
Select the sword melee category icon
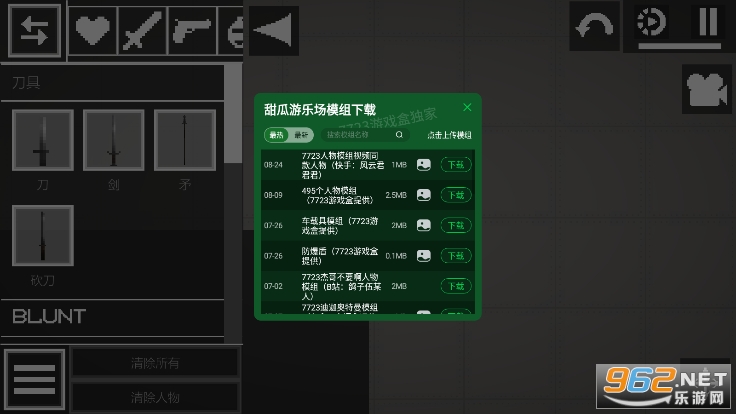[x=142, y=31]
